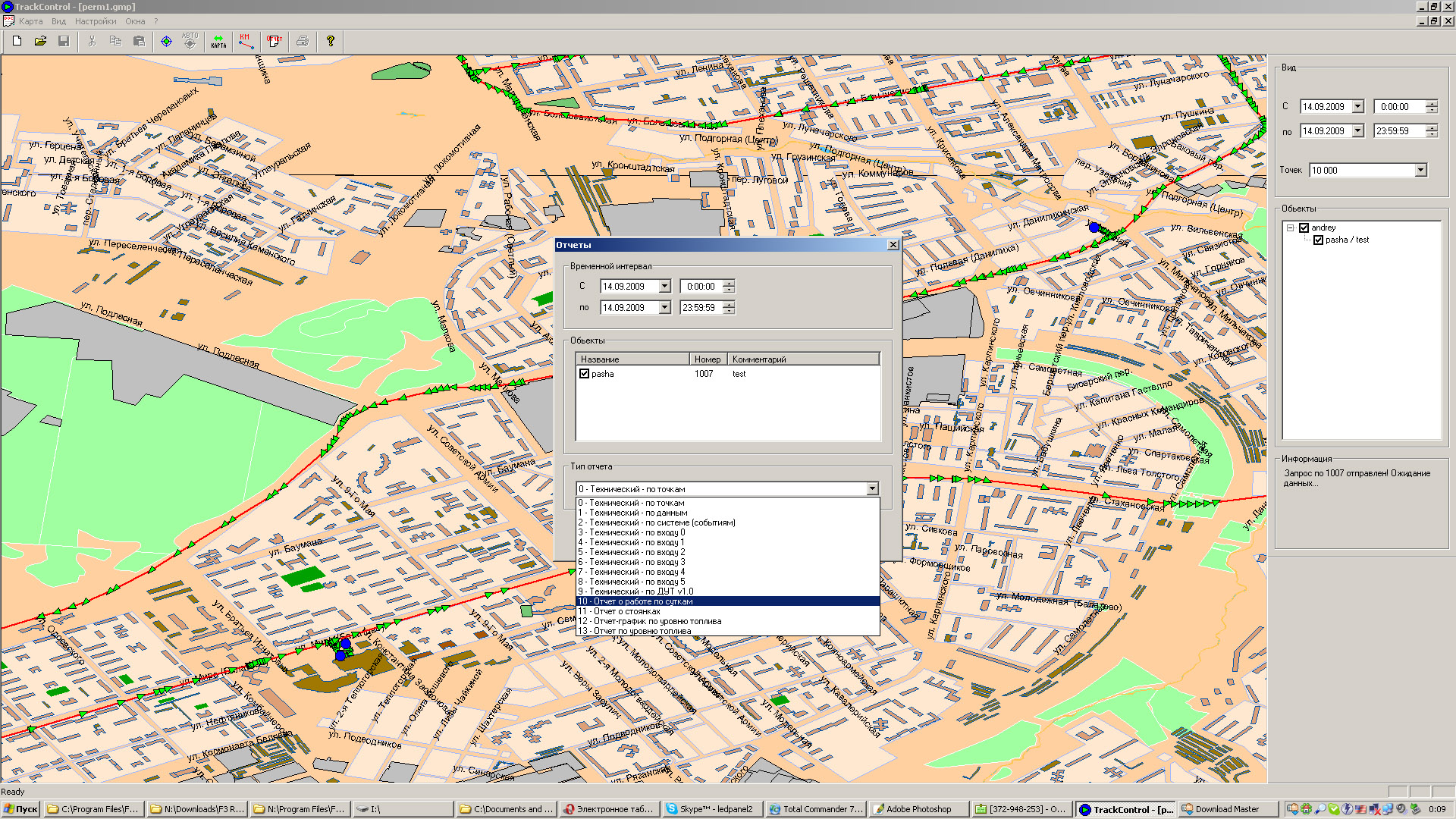The width and height of the screenshot is (1456, 819).
Task: Open the Карта menu
Action: (30, 21)
